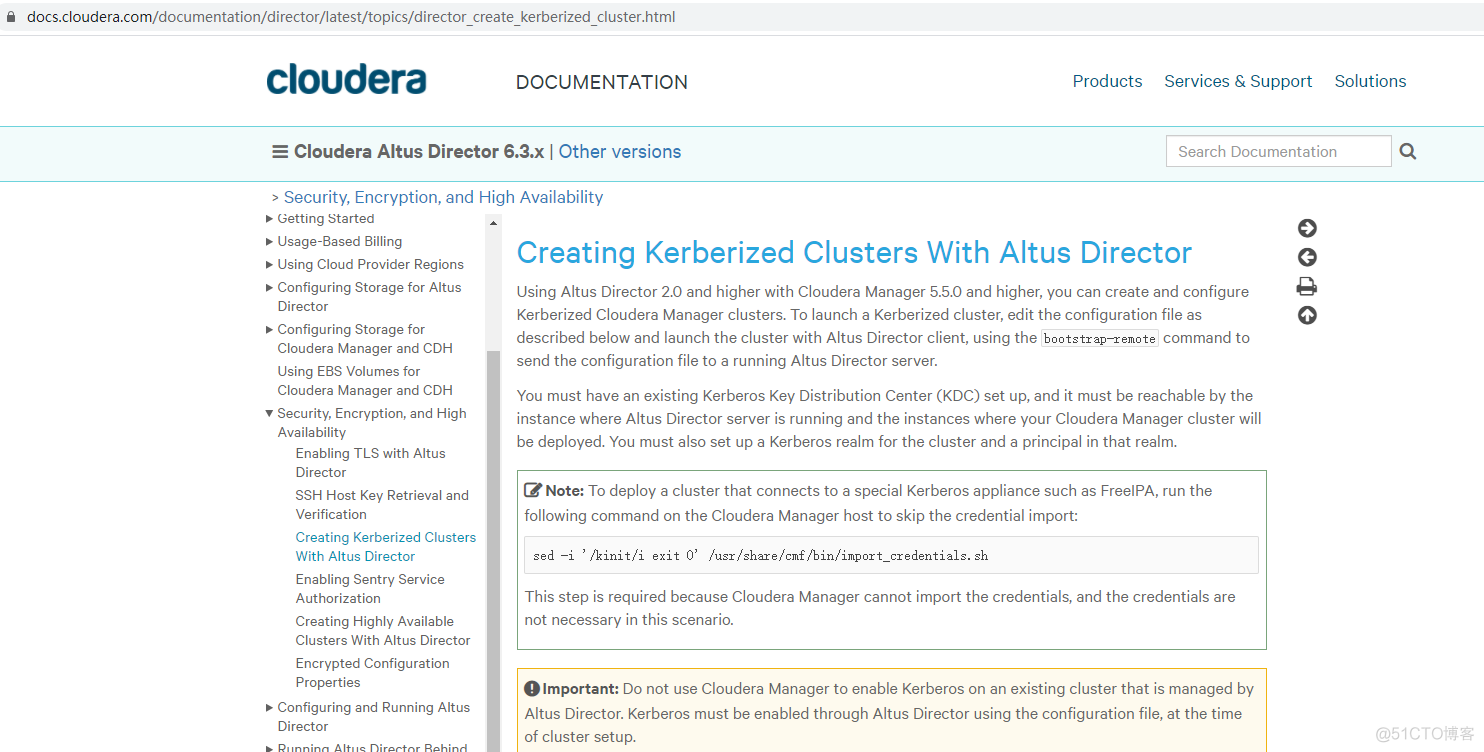Expand Configuring Storage for Altus Director arrow

(x=269, y=287)
